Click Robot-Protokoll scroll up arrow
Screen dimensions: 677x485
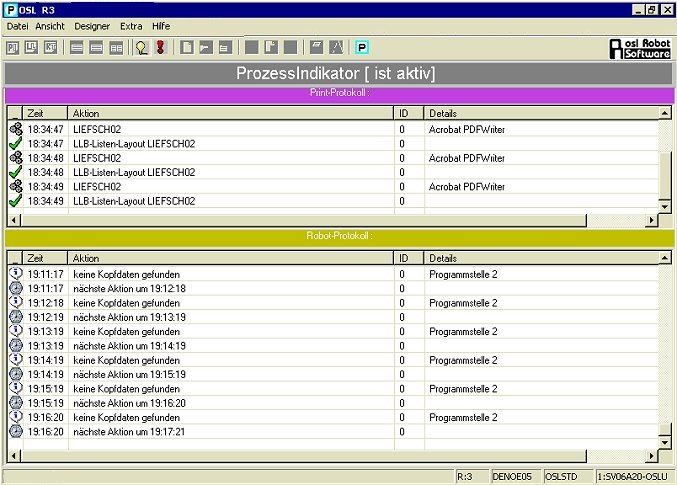(664, 258)
